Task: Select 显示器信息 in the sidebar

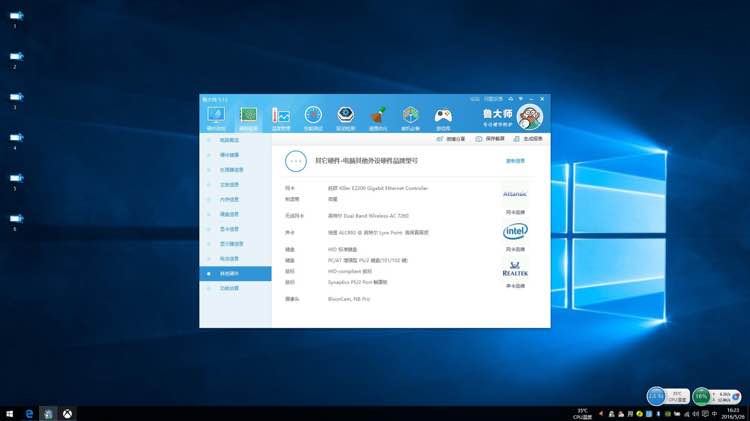Action: pyautogui.click(x=235, y=244)
